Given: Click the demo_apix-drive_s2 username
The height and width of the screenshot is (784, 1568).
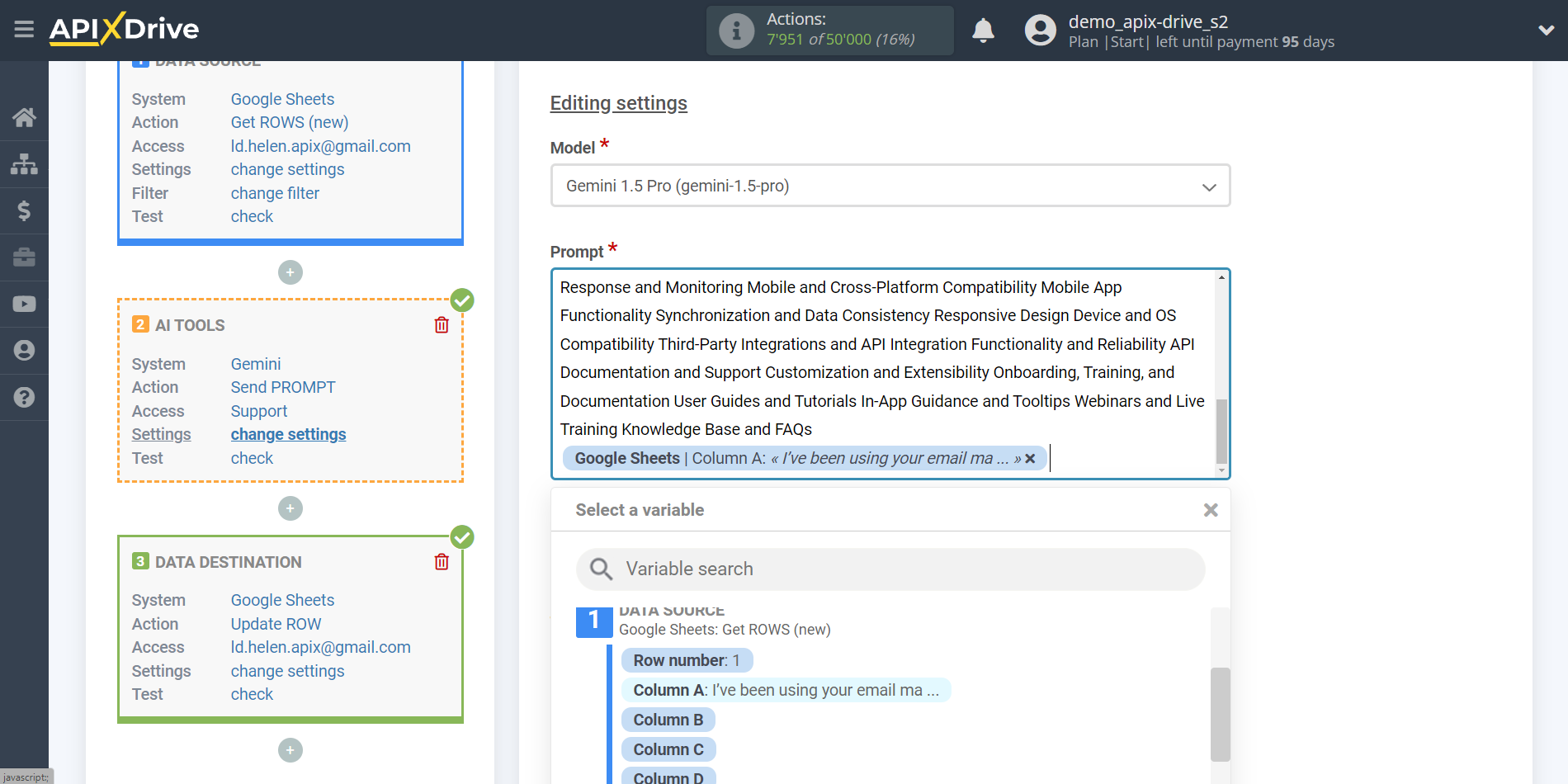Looking at the screenshot, I should (x=1148, y=21).
